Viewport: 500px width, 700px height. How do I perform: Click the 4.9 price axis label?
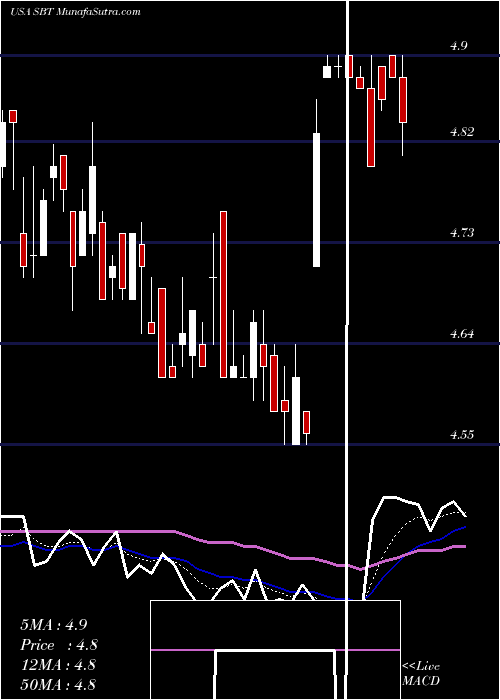pyautogui.click(x=458, y=46)
